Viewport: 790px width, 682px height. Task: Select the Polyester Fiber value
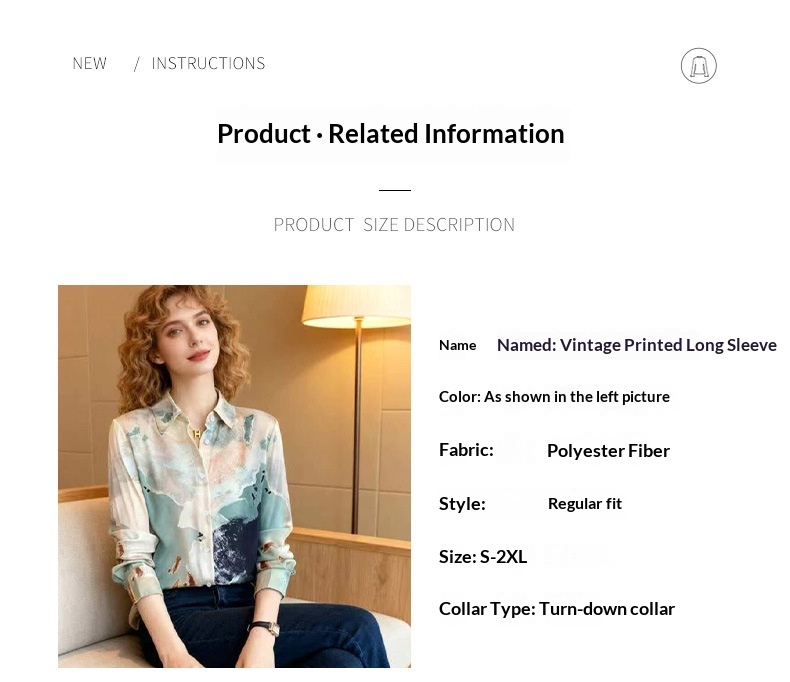pos(608,451)
